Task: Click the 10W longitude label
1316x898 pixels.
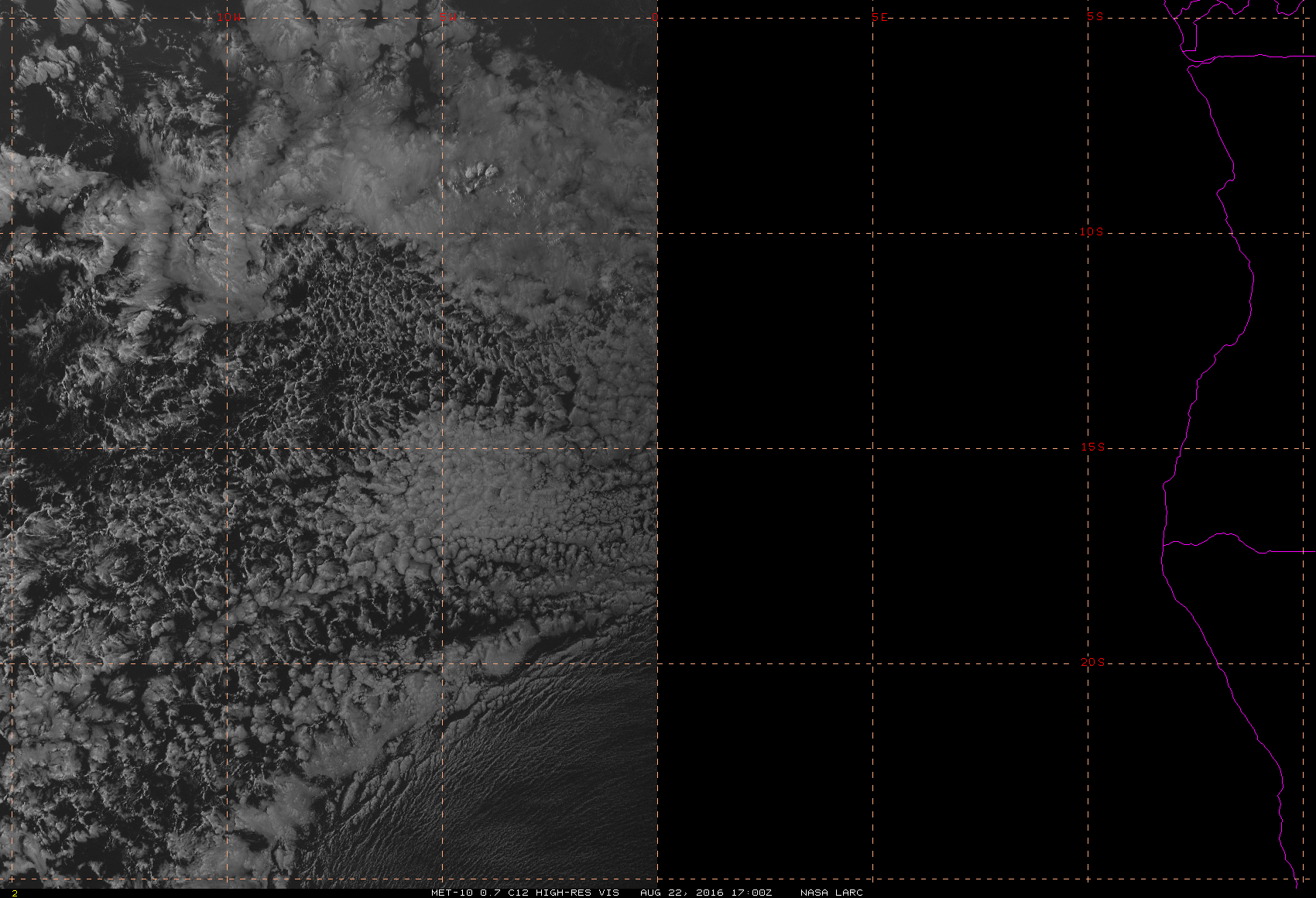Action: 228,17
